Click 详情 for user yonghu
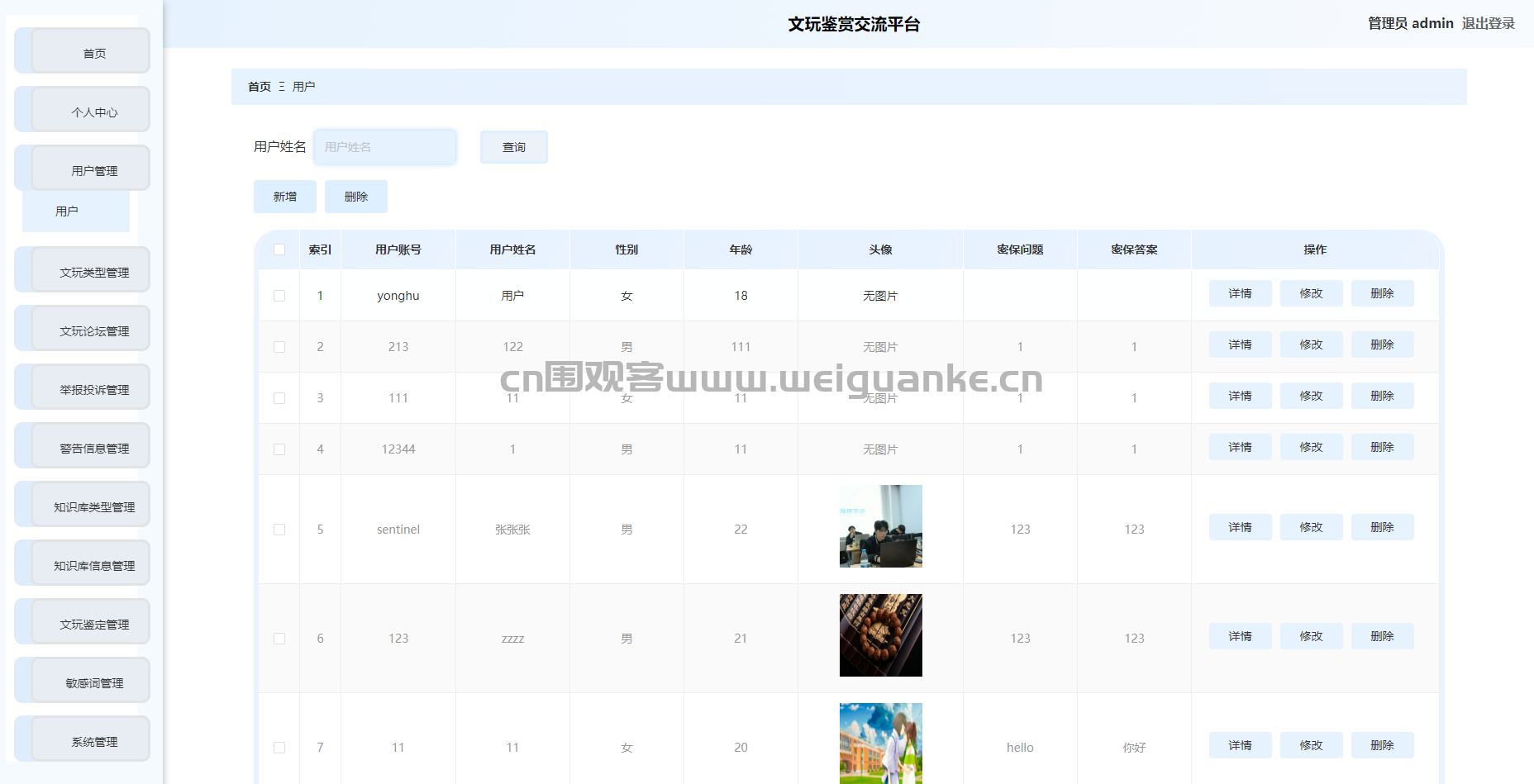Image resolution: width=1534 pixels, height=784 pixels. click(x=1240, y=293)
